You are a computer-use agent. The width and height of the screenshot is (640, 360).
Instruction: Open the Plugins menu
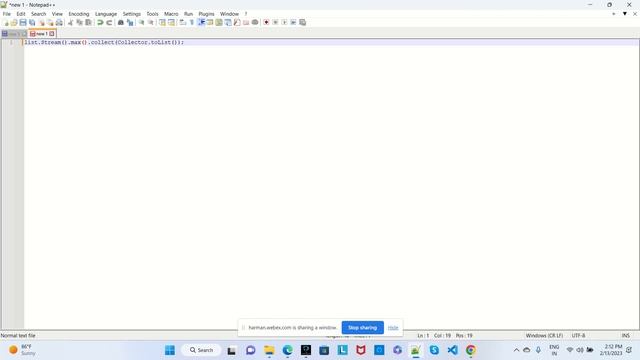[x=207, y=14]
